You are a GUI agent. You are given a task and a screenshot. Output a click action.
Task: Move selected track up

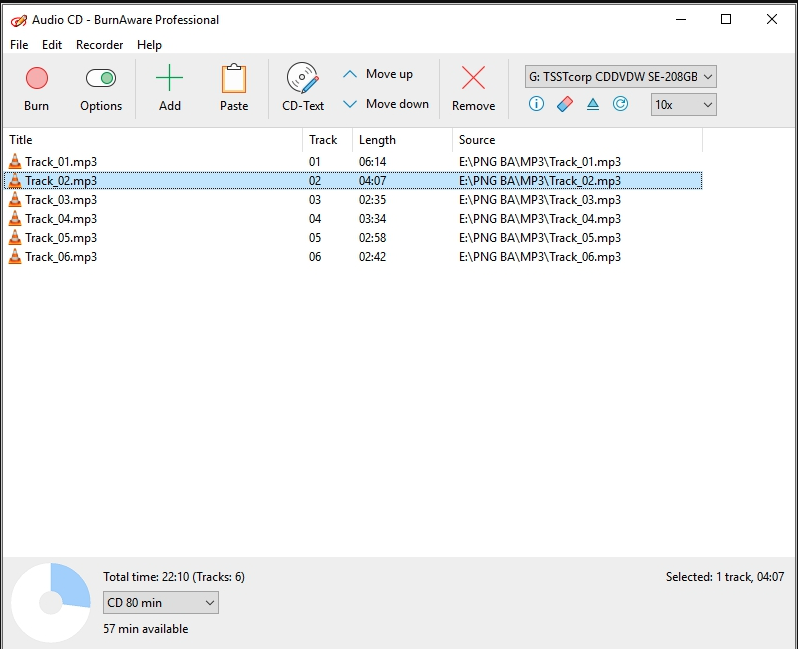(379, 74)
